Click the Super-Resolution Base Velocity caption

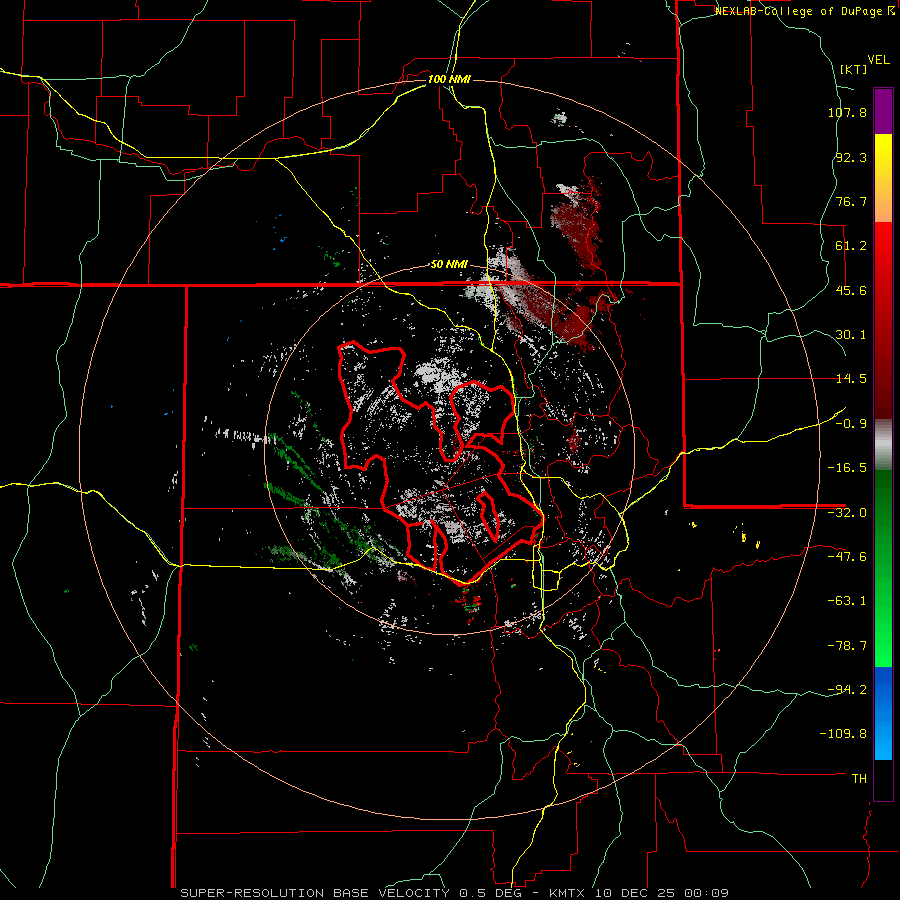[x=455, y=893]
